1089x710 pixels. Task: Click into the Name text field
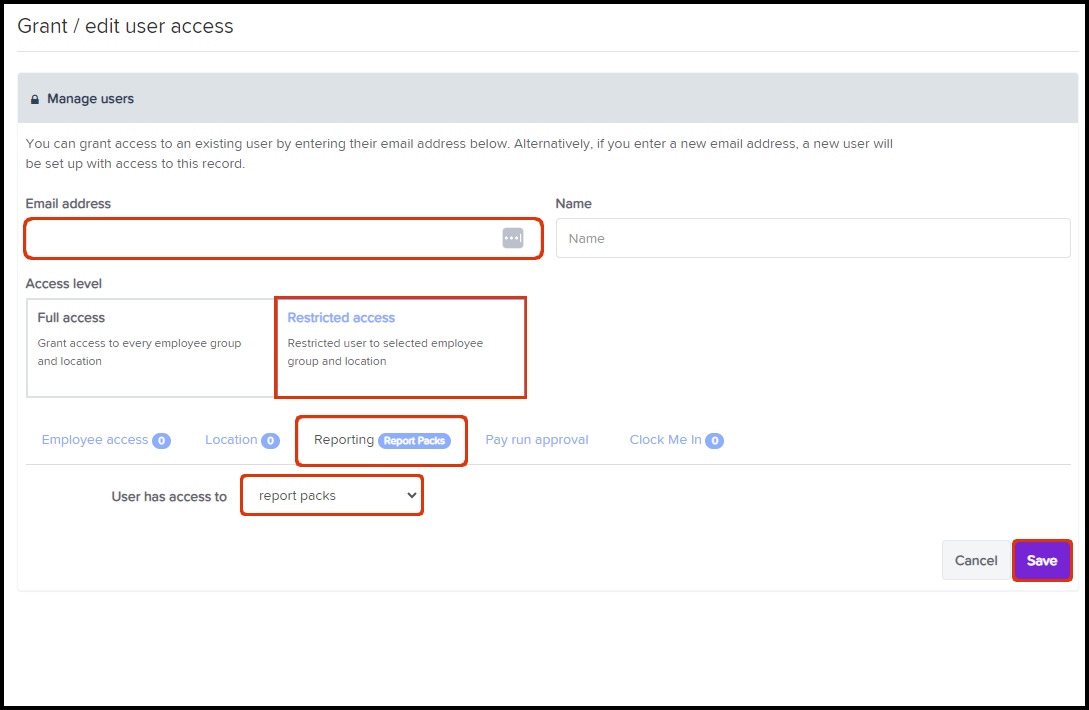tap(812, 239)
